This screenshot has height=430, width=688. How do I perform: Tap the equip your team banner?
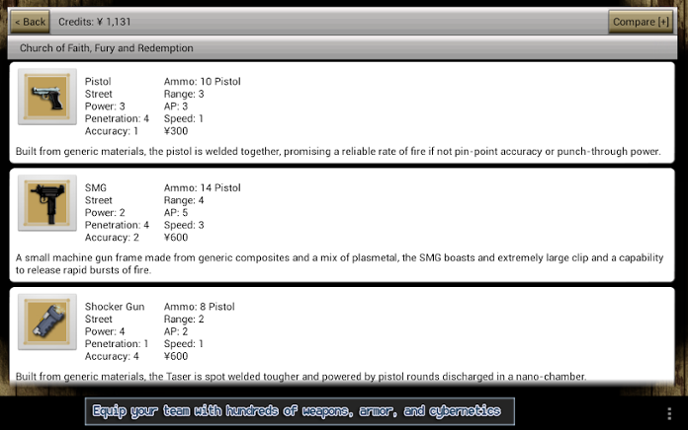(x=300, y=411)
